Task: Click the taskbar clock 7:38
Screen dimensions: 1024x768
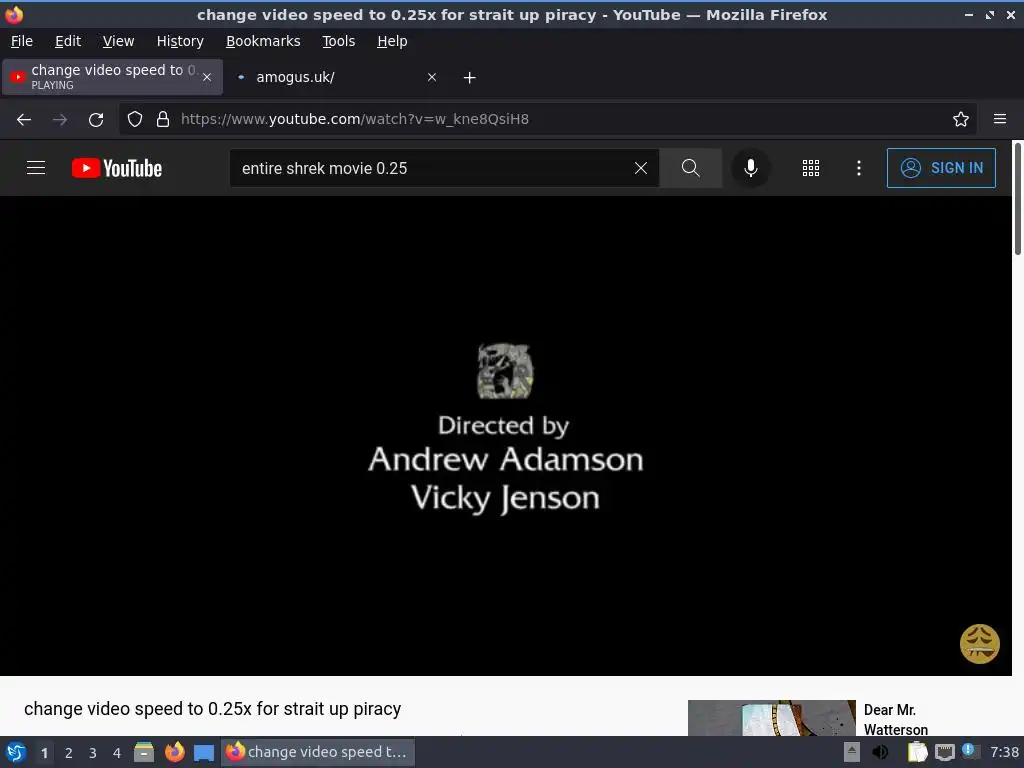Action: [1004, 752]
